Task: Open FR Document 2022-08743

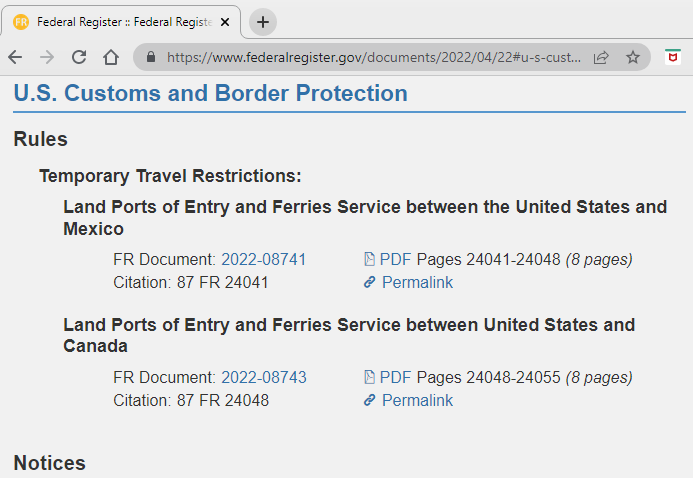Action: [263, 377]
